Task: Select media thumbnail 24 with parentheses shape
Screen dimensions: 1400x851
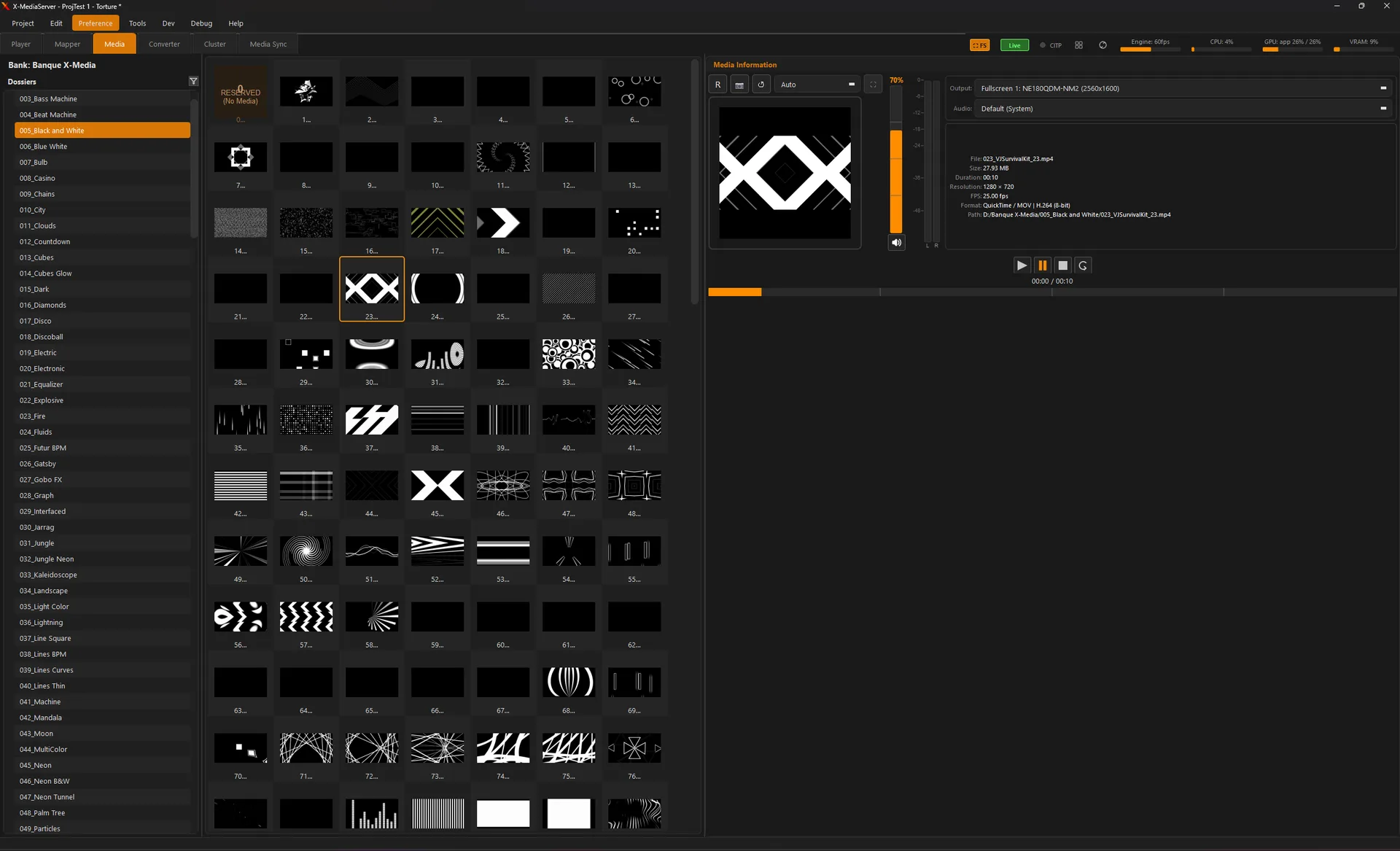Action: point(437,289)
